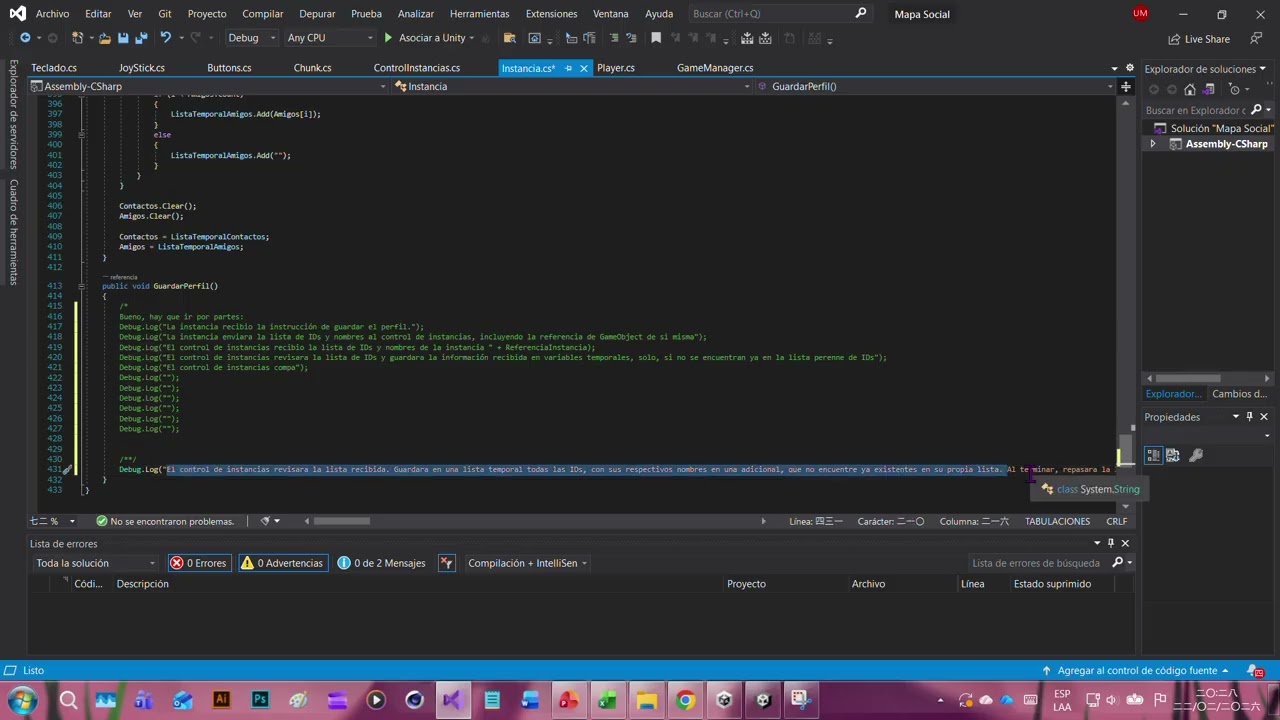Click Asociar a Unity button
Viewport: 1280px width, 720px height.
tap(432, 38)
